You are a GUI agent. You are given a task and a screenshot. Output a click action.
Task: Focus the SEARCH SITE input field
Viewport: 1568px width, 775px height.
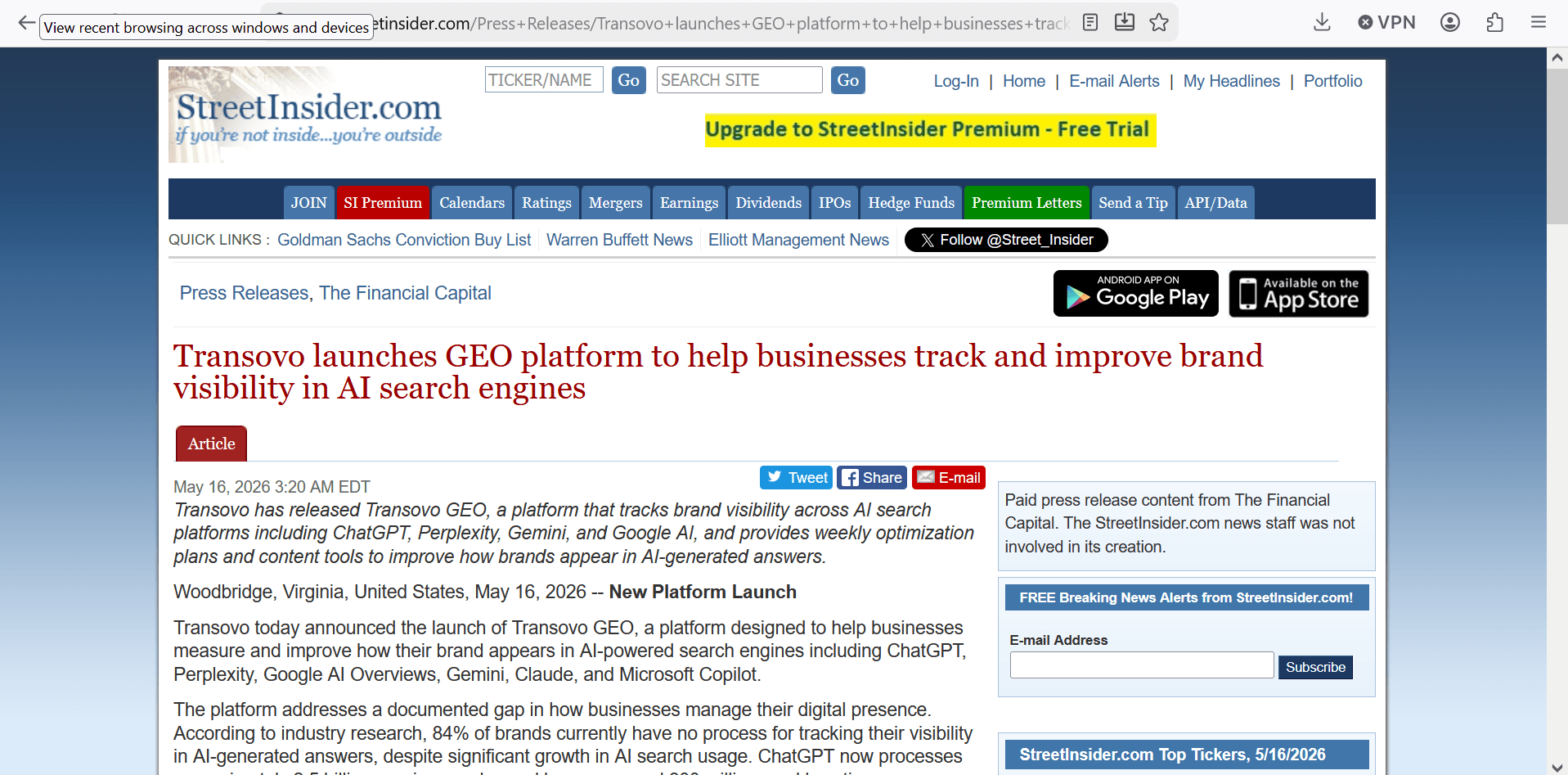point(739,80)
